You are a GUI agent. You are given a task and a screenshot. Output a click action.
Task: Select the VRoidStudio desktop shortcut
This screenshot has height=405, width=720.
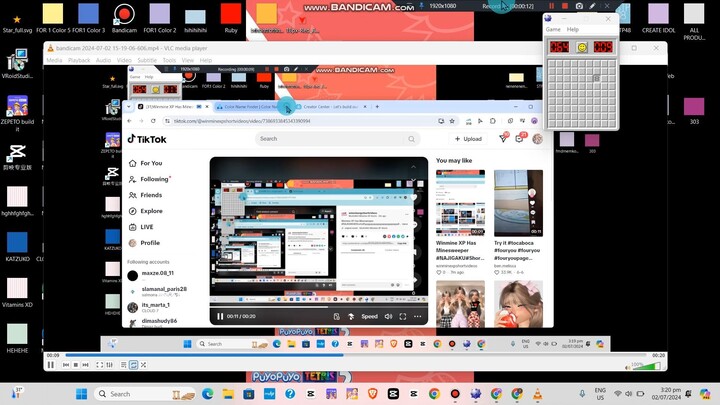tap(17, 63)
